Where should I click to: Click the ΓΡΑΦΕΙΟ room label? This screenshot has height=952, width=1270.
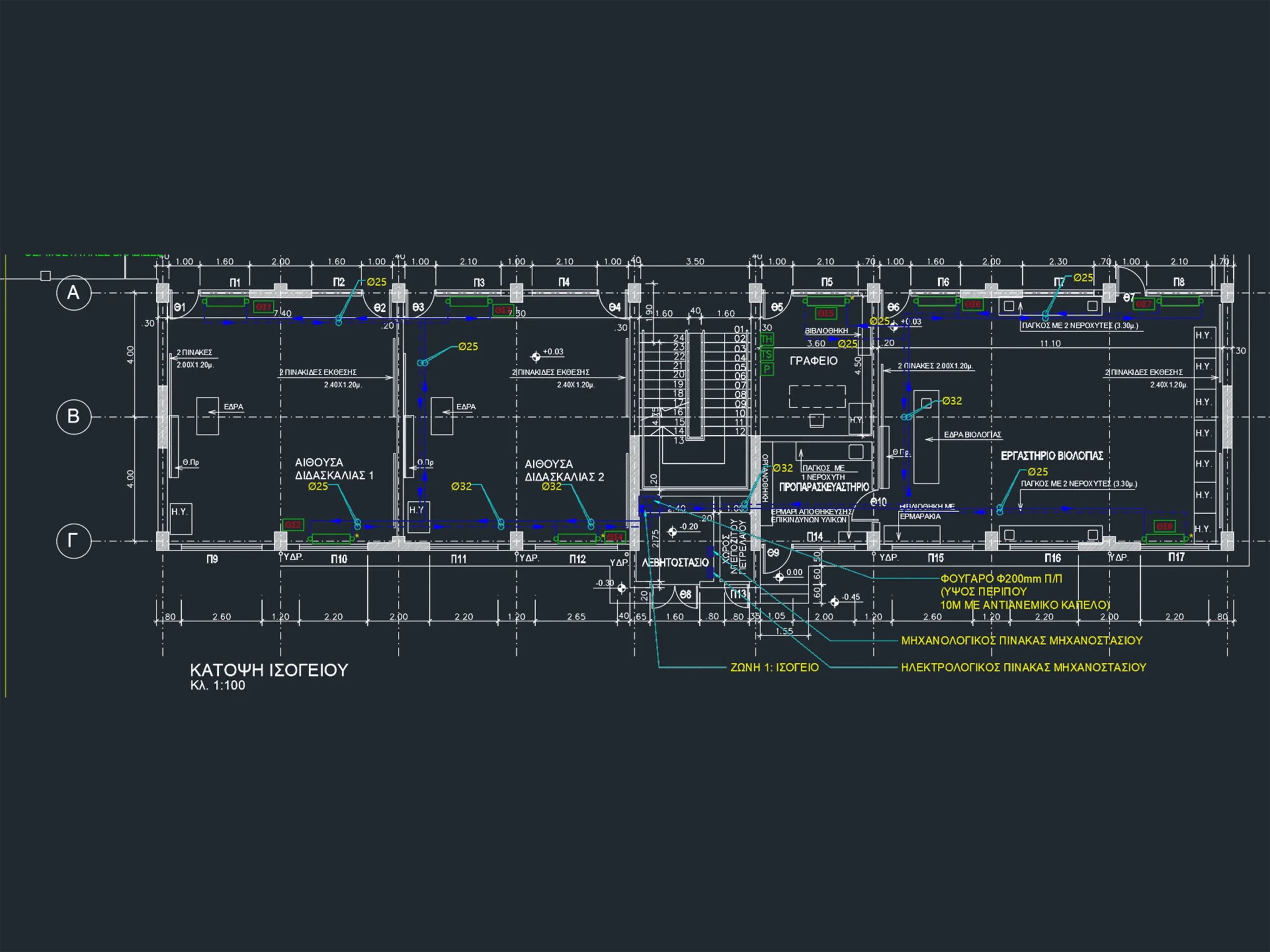pos(814,361)
